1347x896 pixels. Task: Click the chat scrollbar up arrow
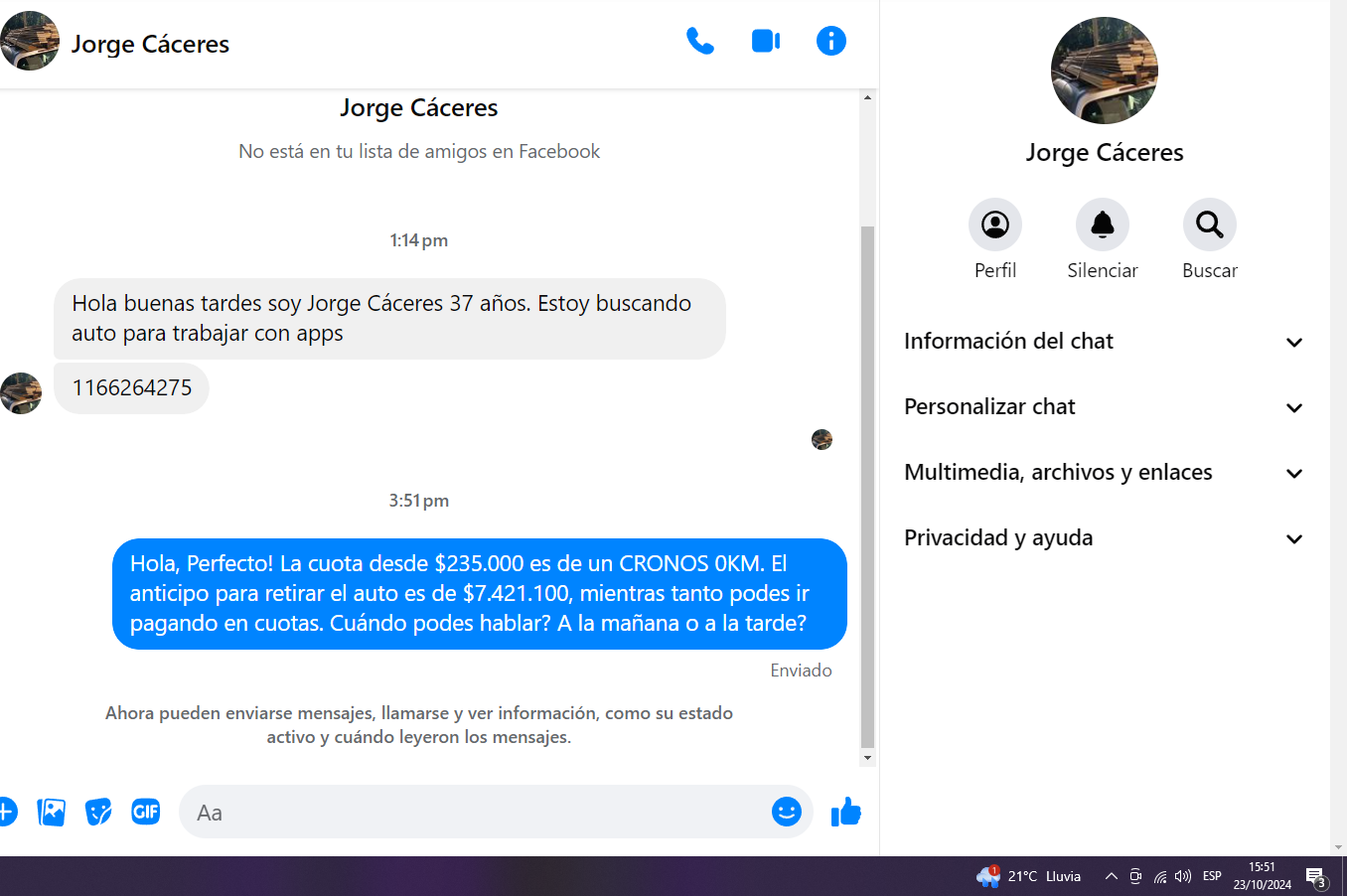click(x=867, y=97)
